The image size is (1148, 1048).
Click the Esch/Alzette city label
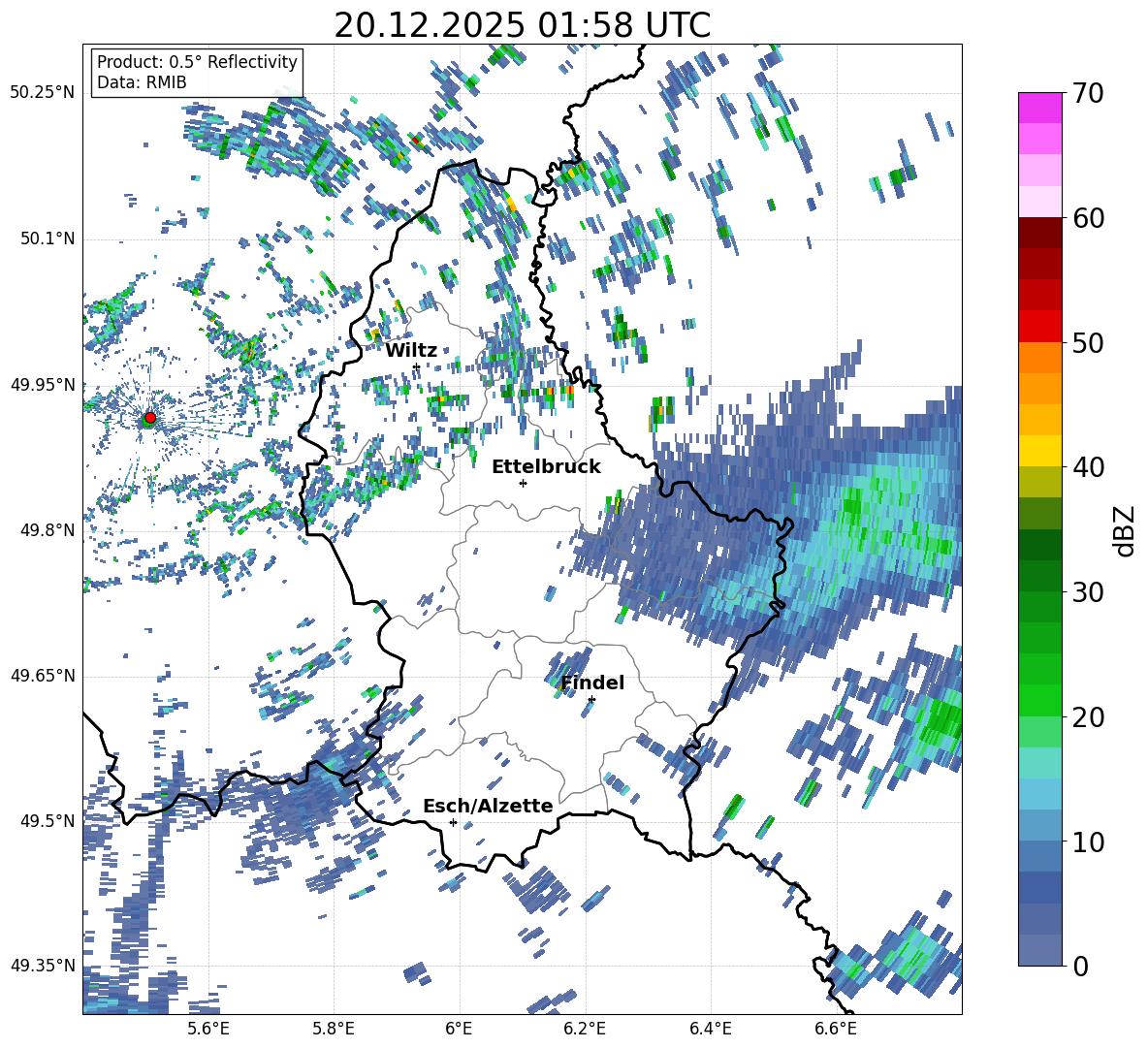488,806
